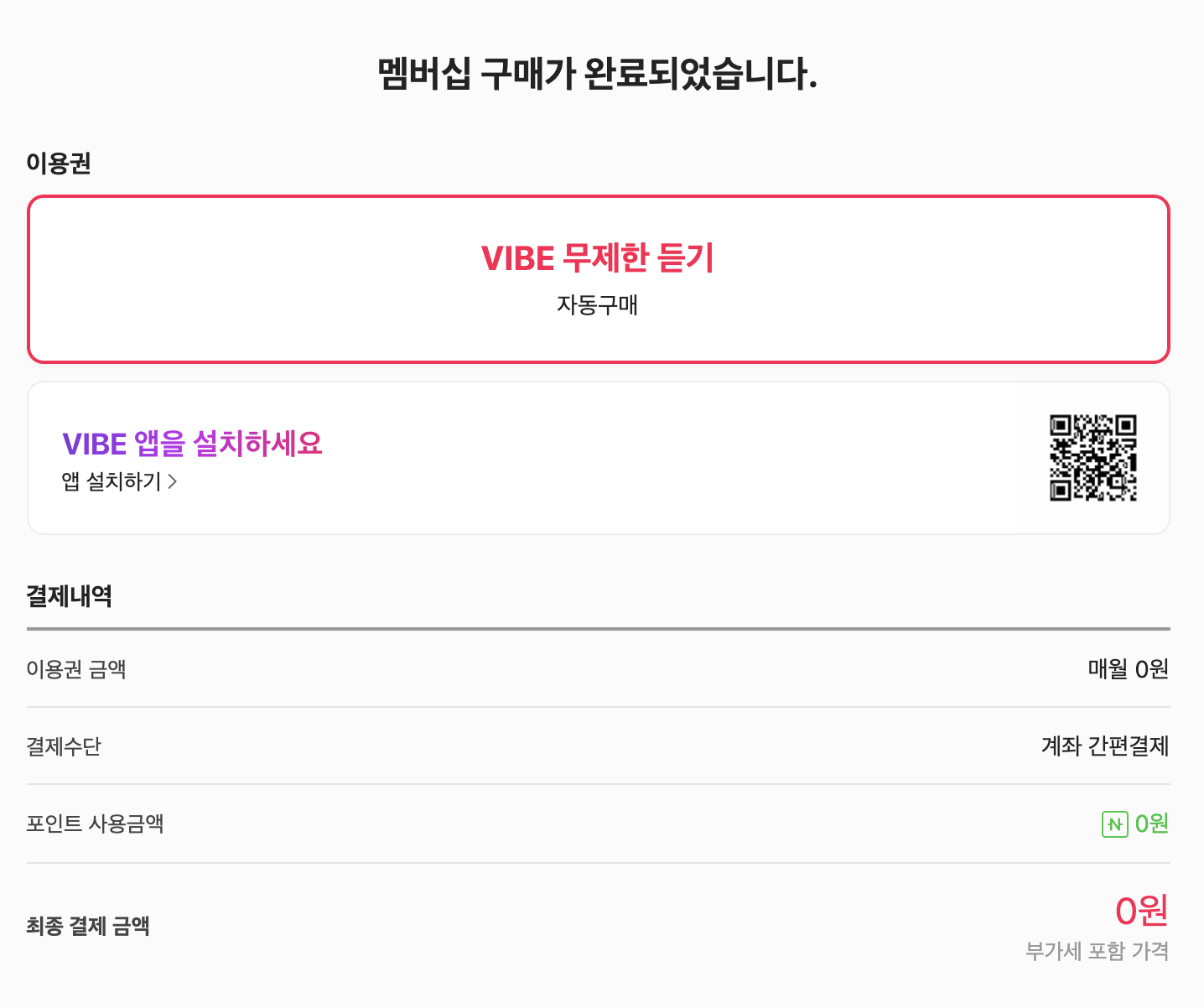Click the 멤버십 구매가 완료되었습니다 heading

pos(598,74)
